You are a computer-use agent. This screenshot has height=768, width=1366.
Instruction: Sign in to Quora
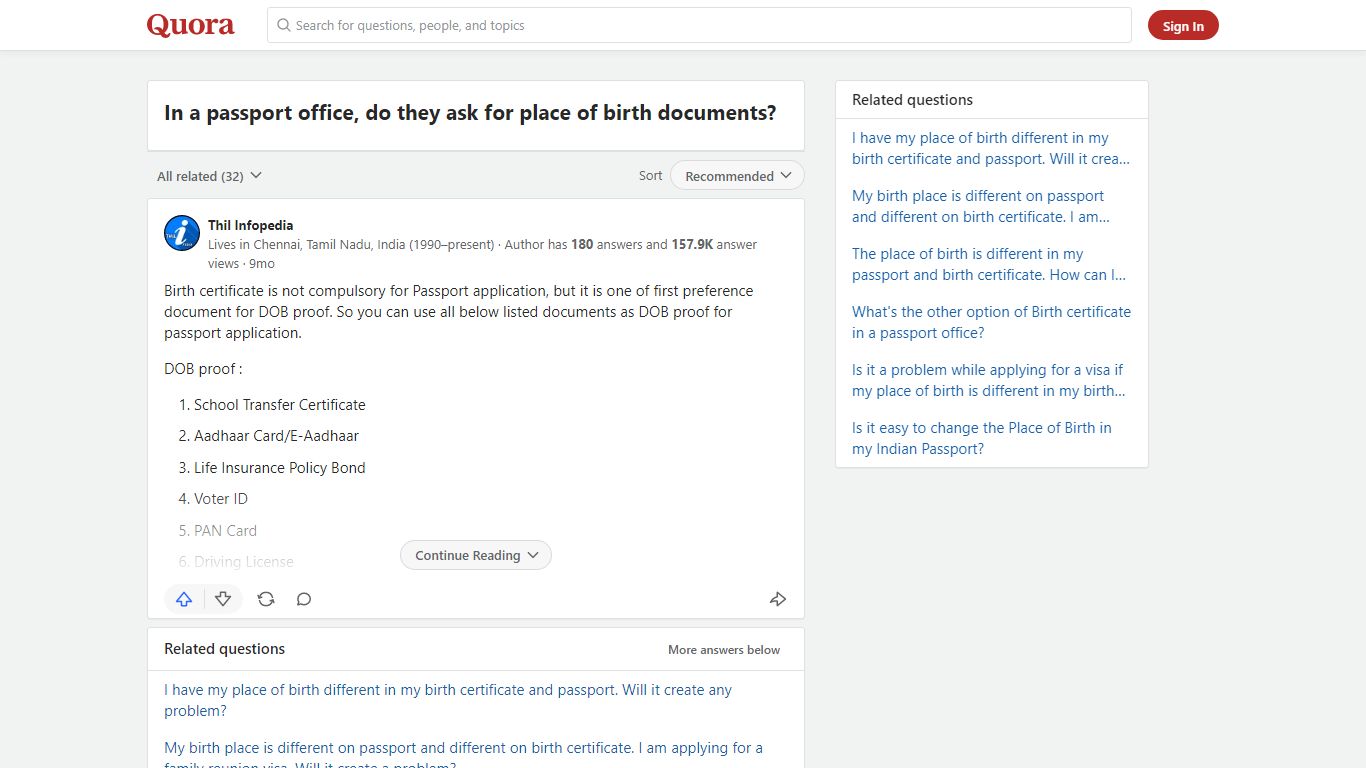[1183, 26]
